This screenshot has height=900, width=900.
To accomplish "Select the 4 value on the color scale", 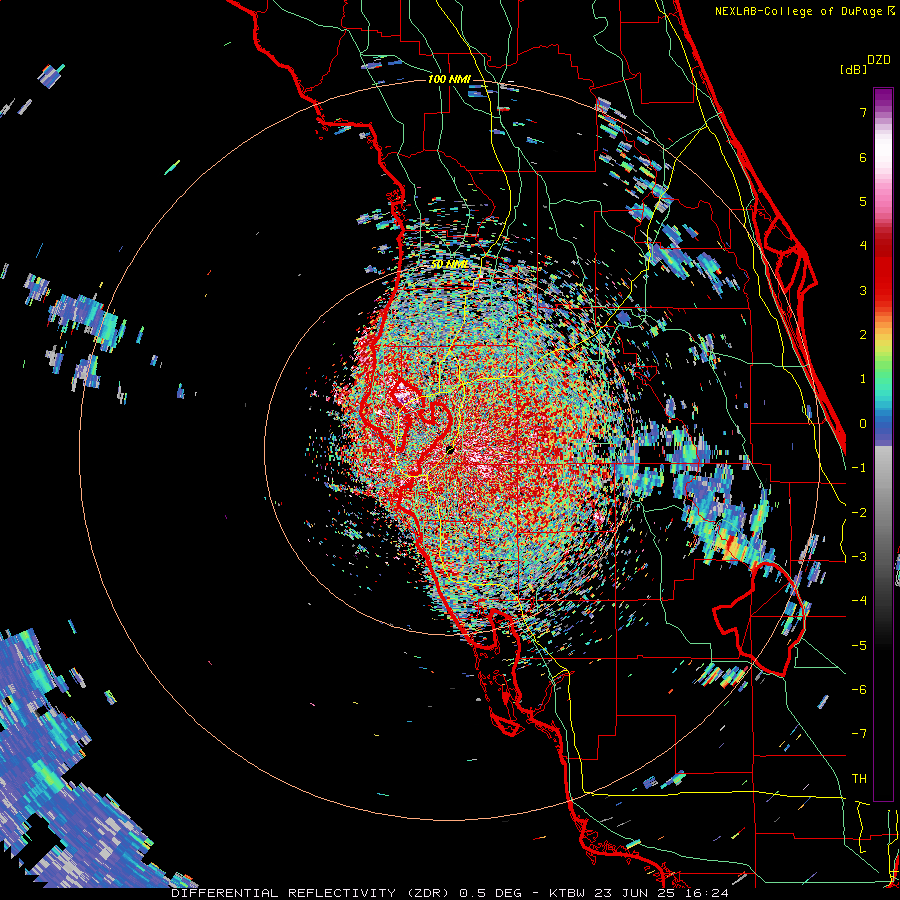I will 863,246.
